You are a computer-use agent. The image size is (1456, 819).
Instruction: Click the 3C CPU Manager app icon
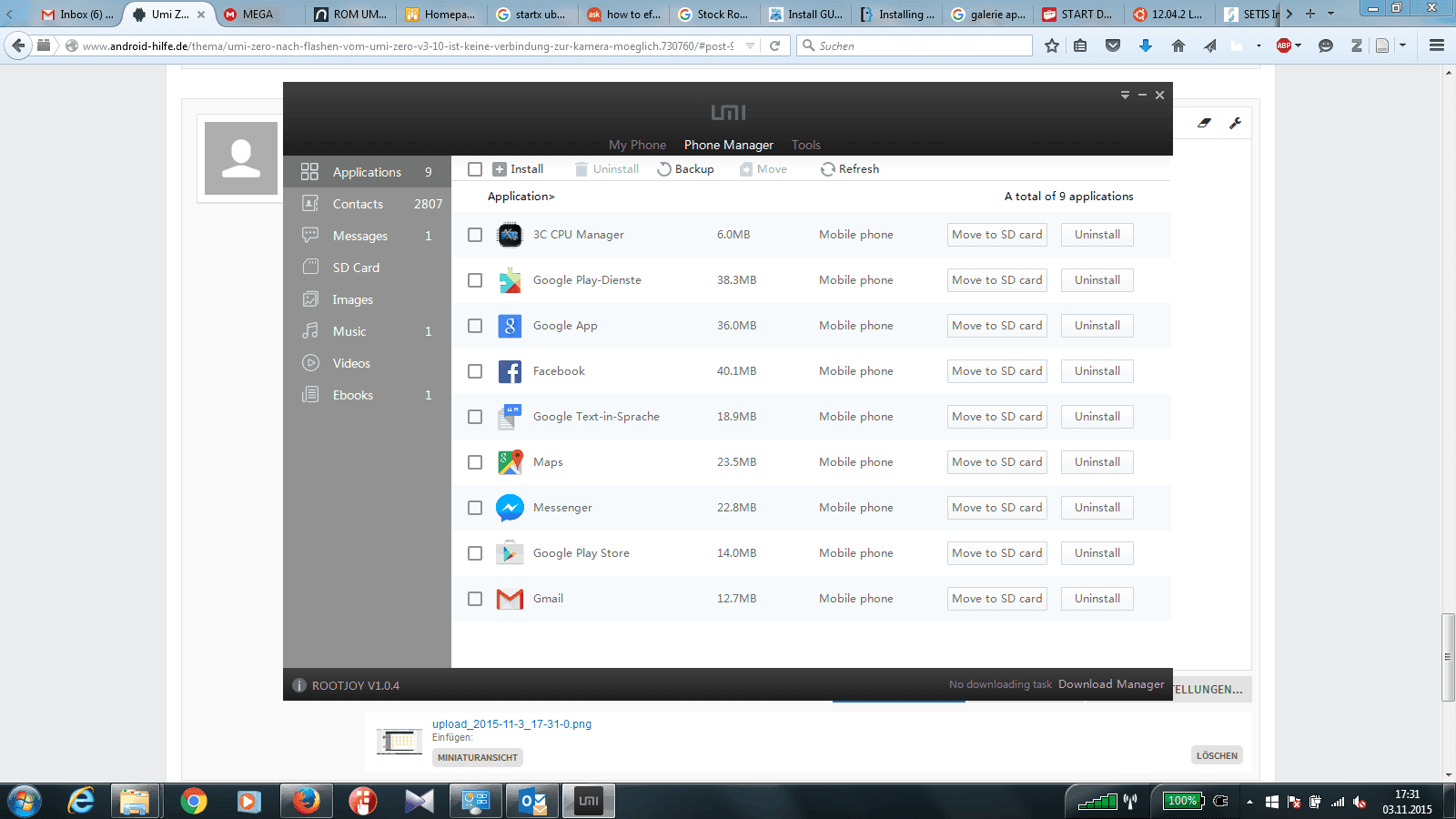[510, 235]
